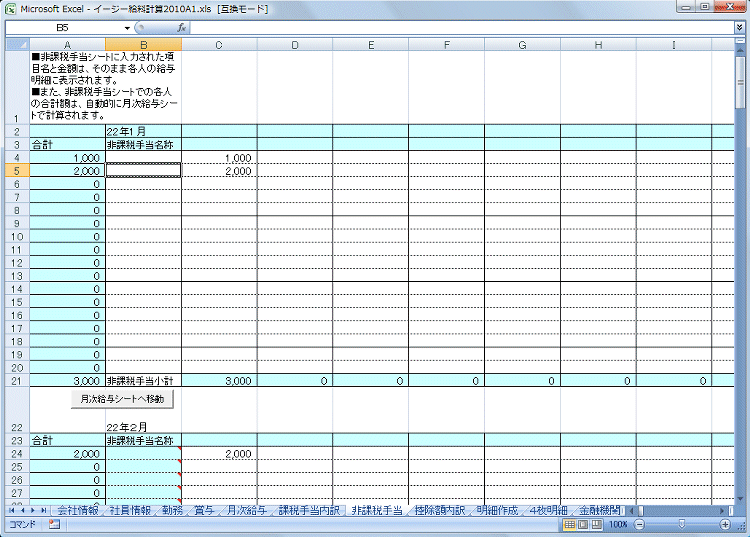Image resolution: width=750 pixels, height=537 pixels.
Task: Click the zoom in plus button
Action: click(727, 524)
